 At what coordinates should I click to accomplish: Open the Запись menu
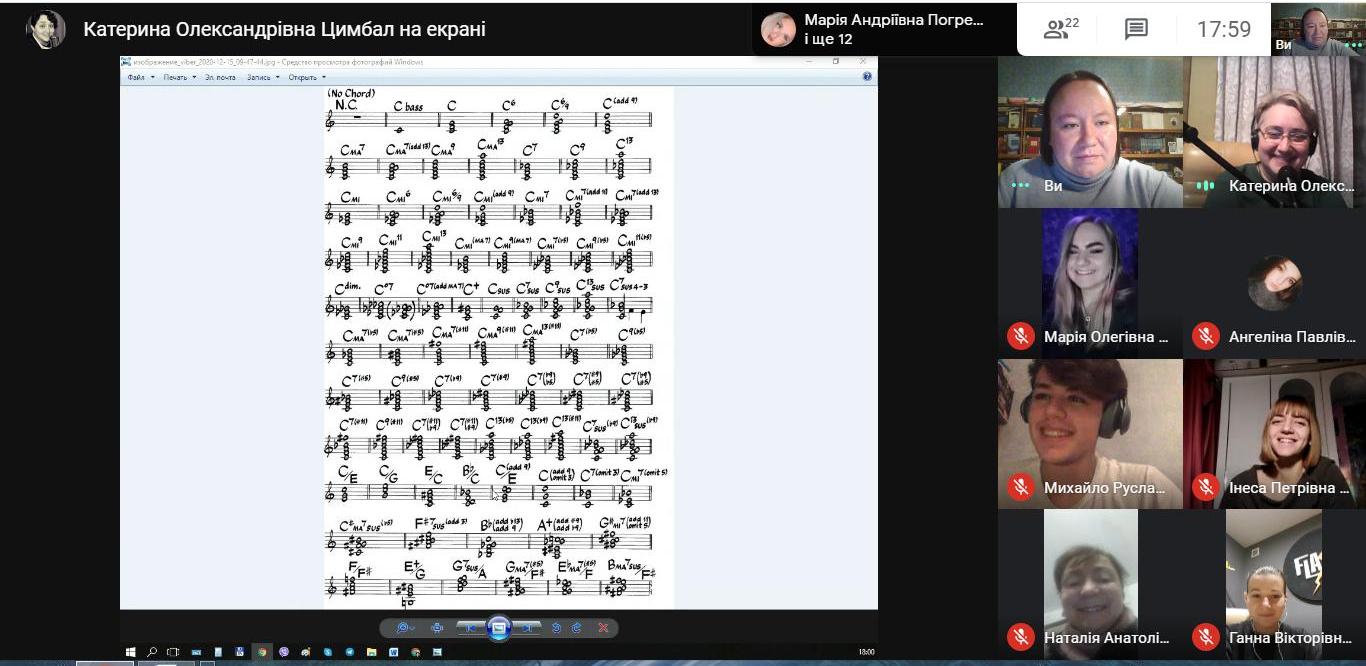click(261, 77)
